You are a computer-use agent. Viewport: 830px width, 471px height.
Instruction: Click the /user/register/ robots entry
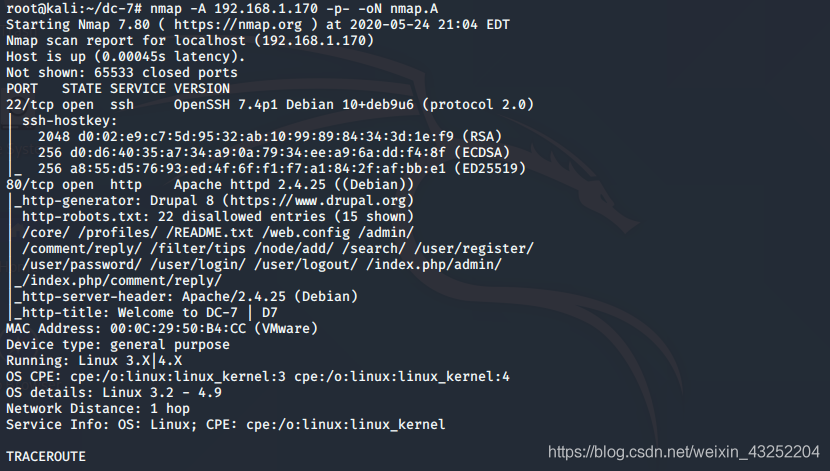tap(474, 249)
